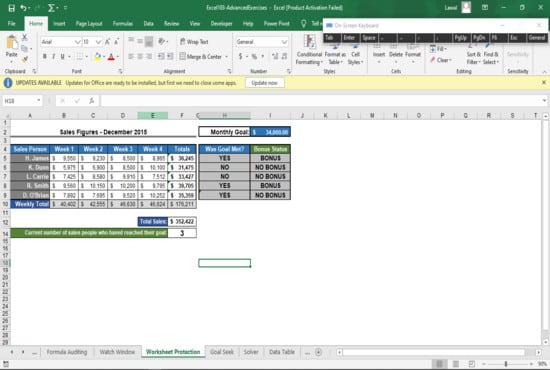Screen dimensions: 550x370
Task: Save the workbook from the quick access toolbar
Action: [x=12, y=8]
